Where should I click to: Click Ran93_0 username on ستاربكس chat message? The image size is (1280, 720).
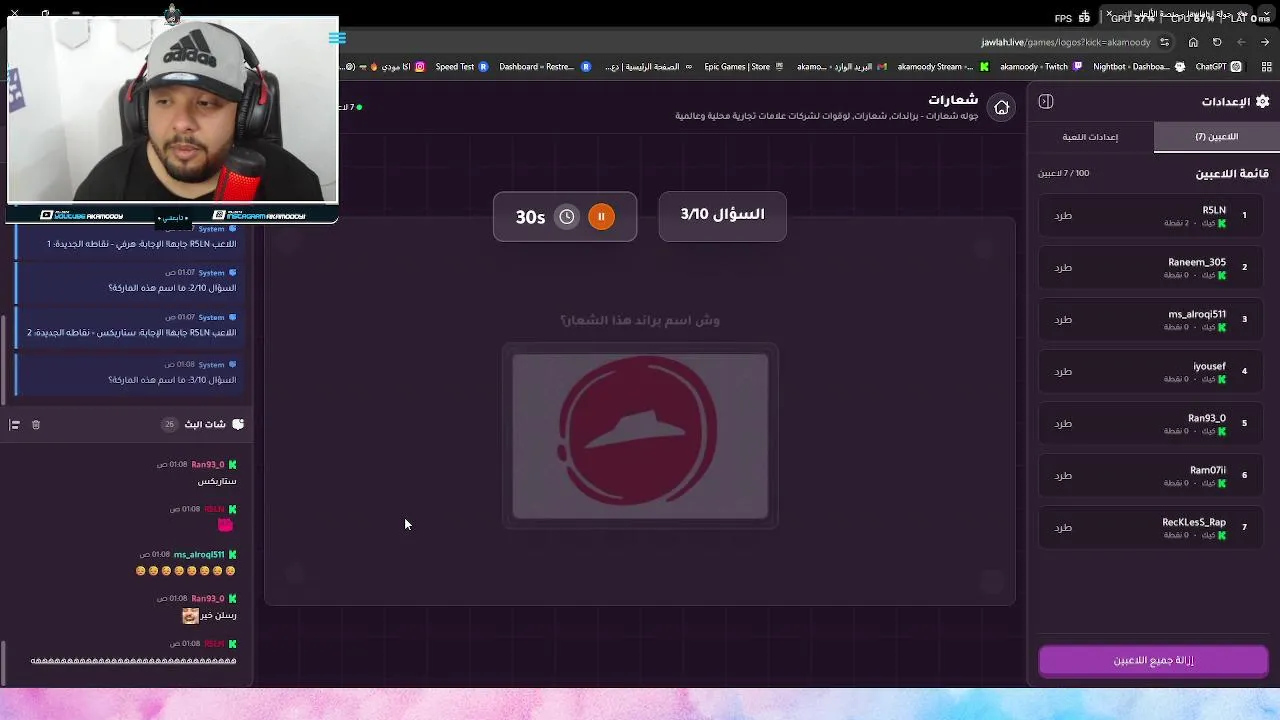[208, 465]
